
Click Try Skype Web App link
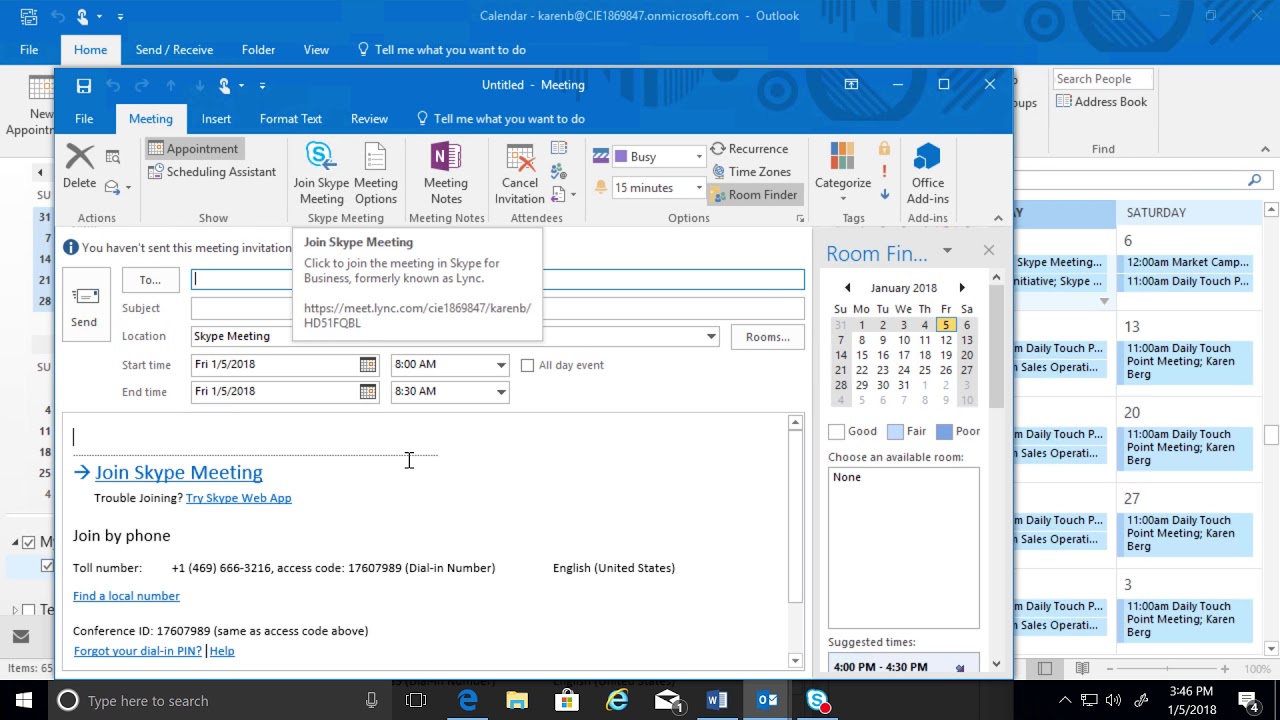(x=239, y=498)
